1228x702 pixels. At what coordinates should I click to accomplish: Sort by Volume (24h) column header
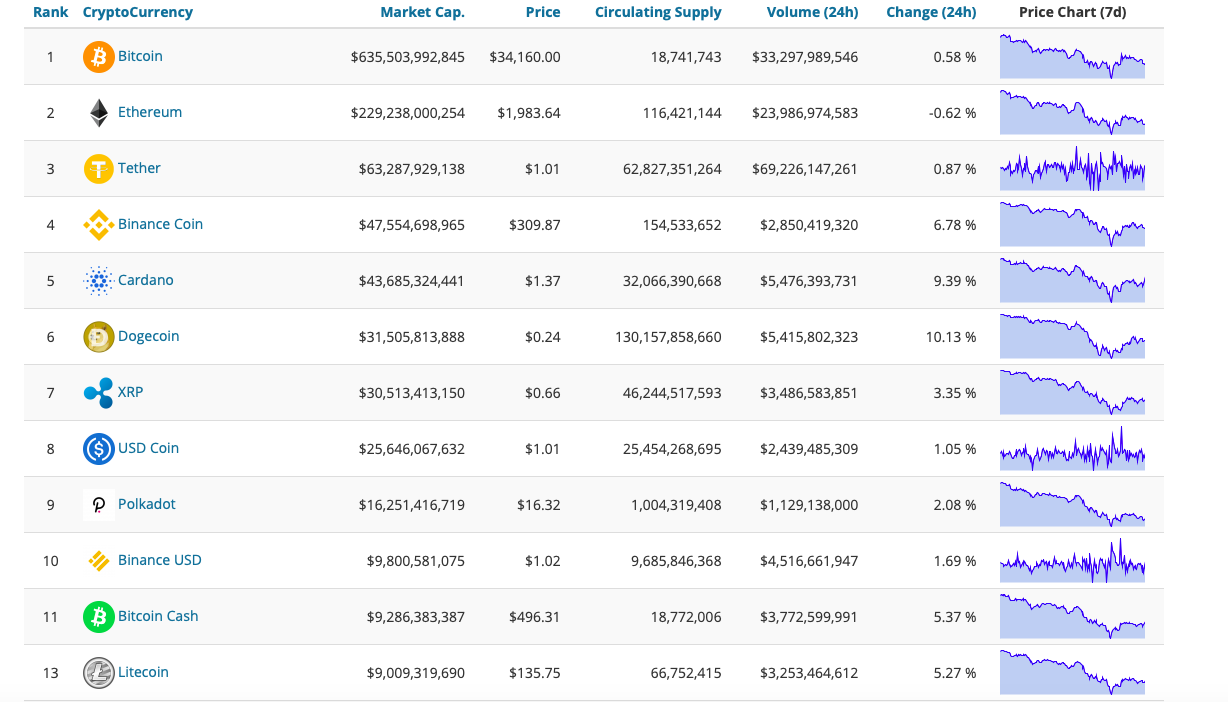[812, 13]
